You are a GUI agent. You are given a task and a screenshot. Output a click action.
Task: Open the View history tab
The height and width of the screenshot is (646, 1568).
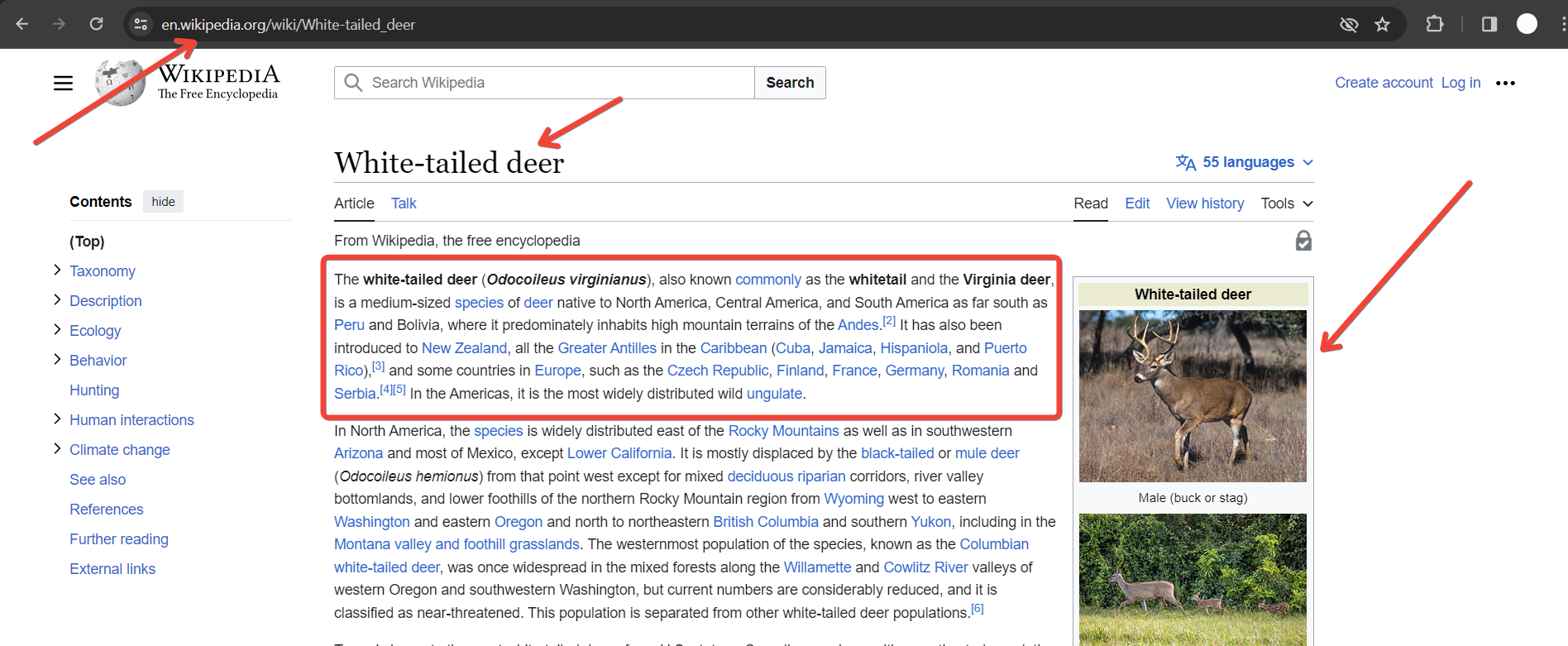1205,203
